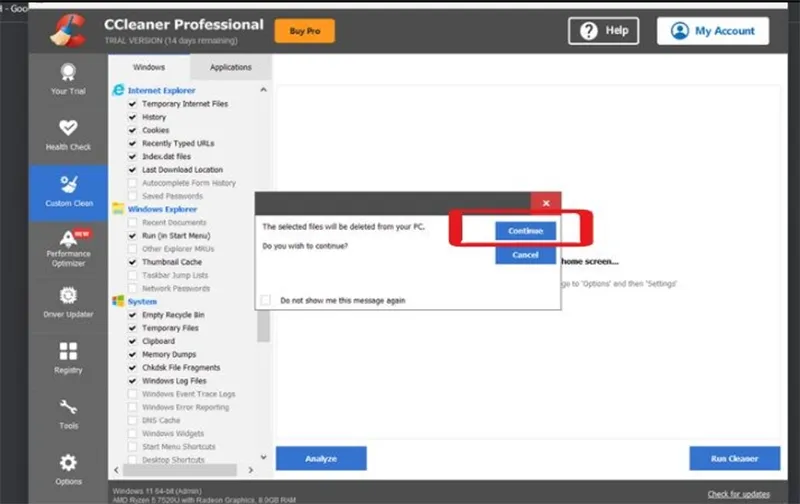
Task: Check Autocomplete Form History
Action: [132, 183]
